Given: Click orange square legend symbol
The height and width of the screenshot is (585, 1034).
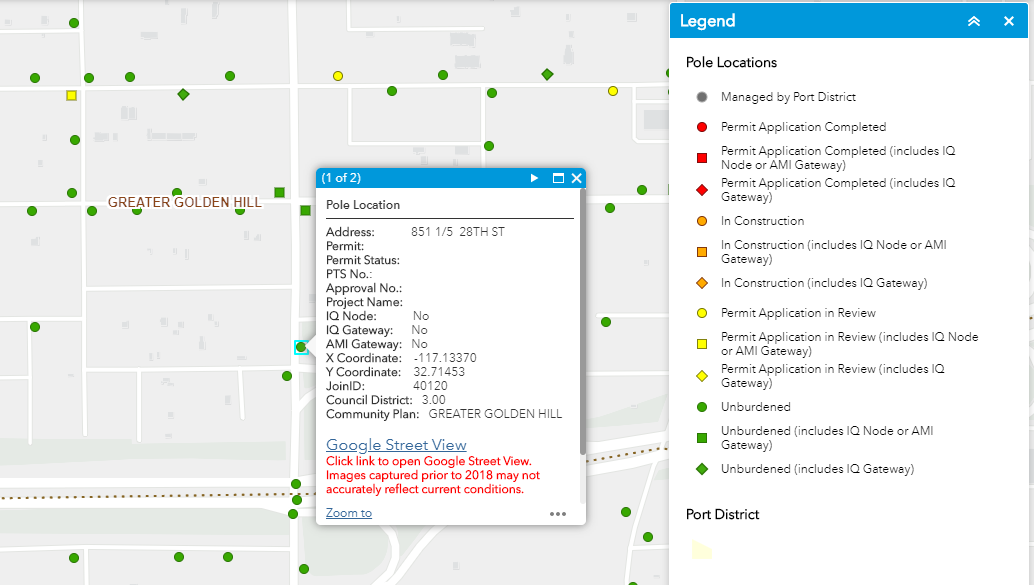Looking at the screenshot, I should [x=702, y=252].
